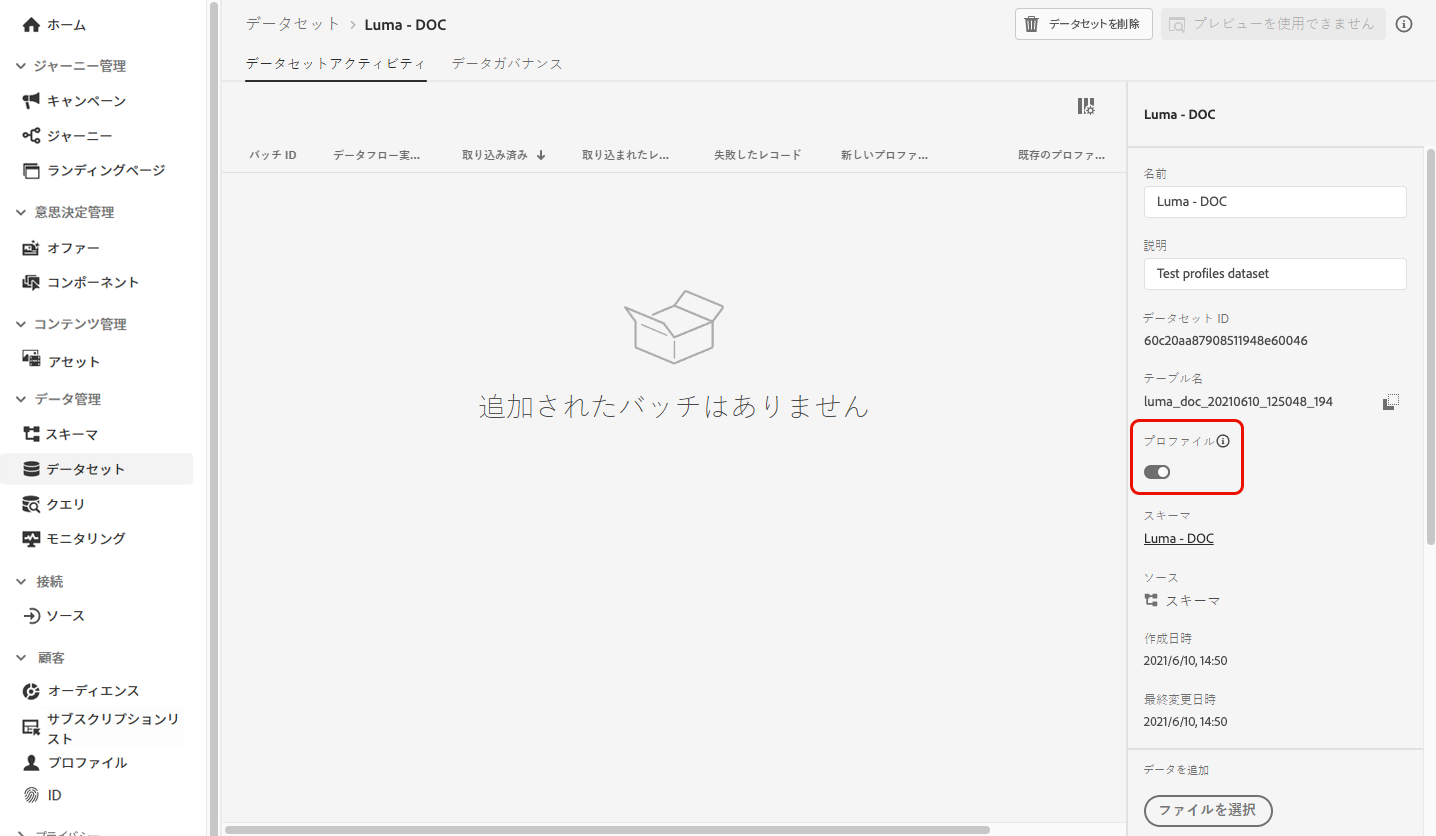Click the サブスクリプションリスト icon
This screenshot has height=836, width=1436.
coord(31,729)
